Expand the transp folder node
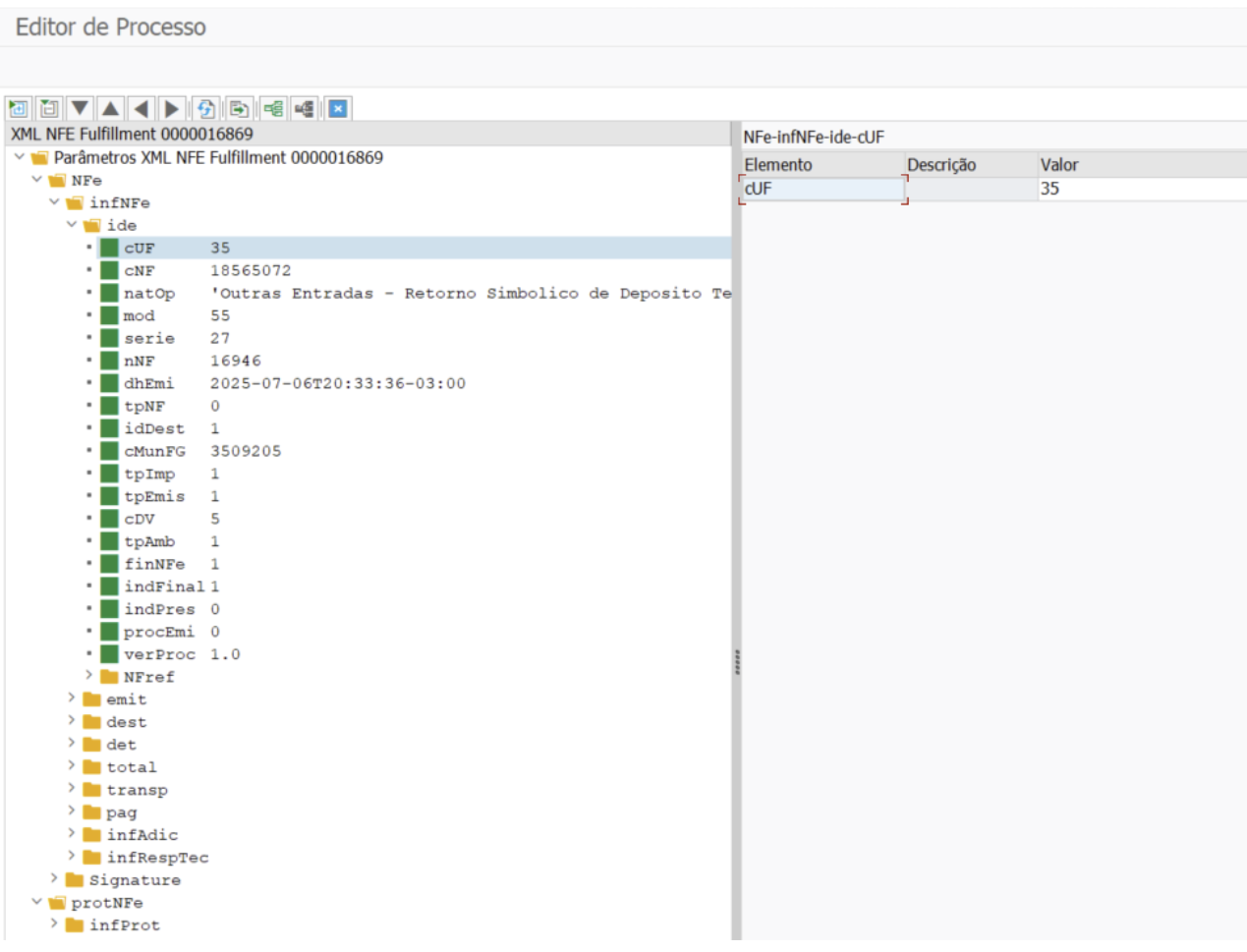 (x=72, y=789)
